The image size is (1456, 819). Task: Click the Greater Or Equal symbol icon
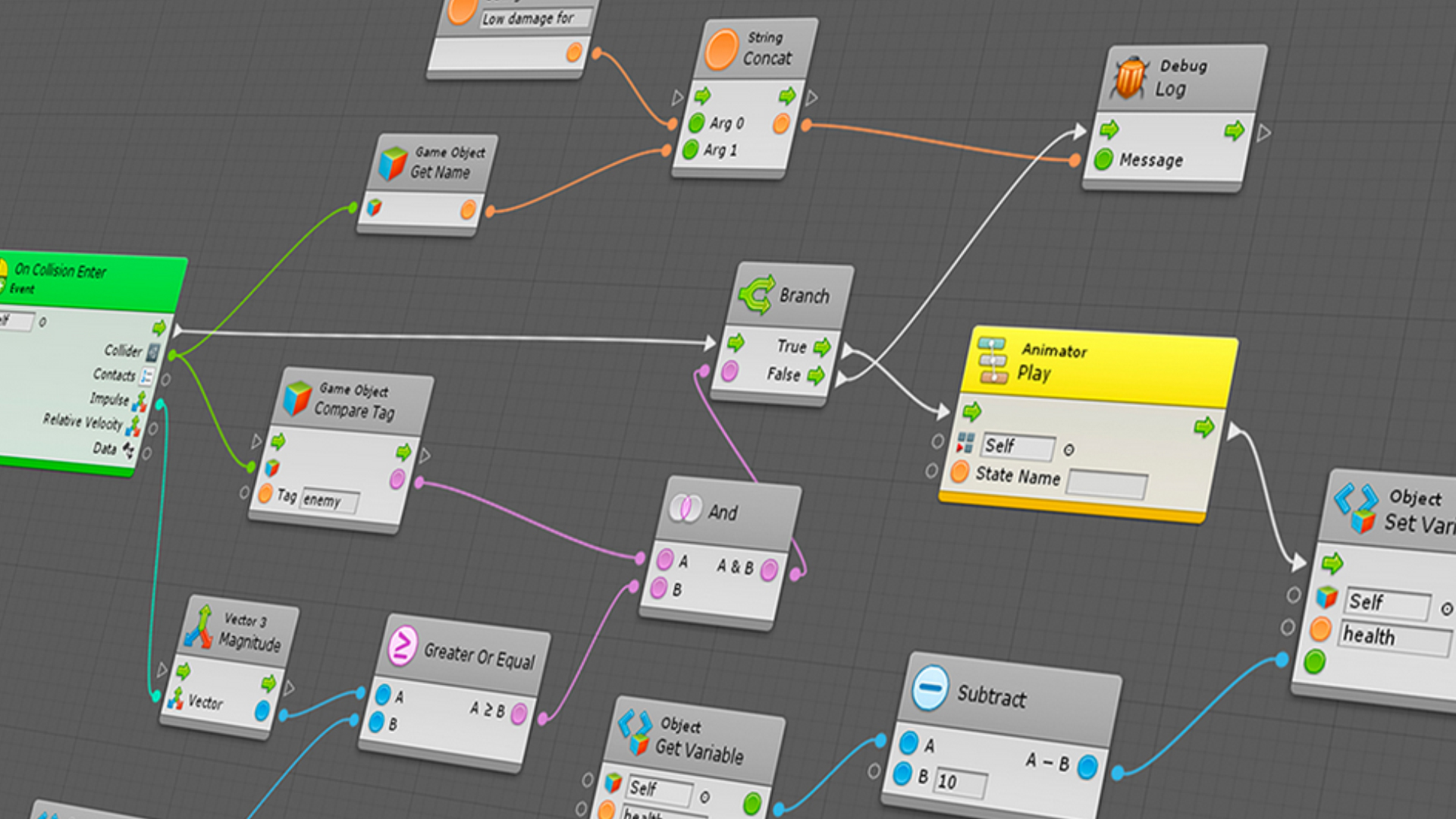click(x=403, y=646)
